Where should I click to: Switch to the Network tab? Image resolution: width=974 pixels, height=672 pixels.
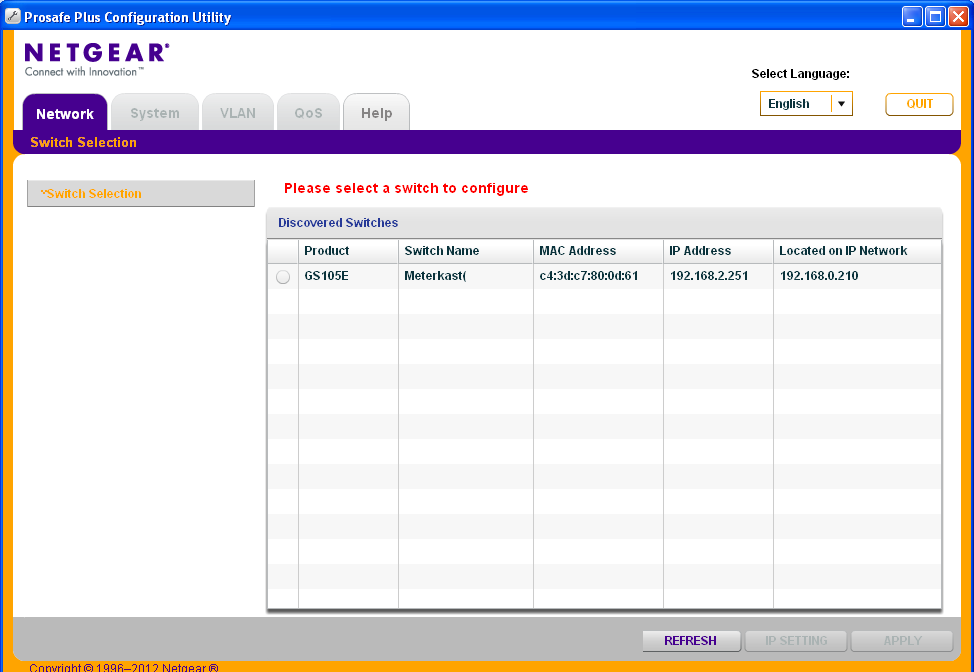pos(65,113)
